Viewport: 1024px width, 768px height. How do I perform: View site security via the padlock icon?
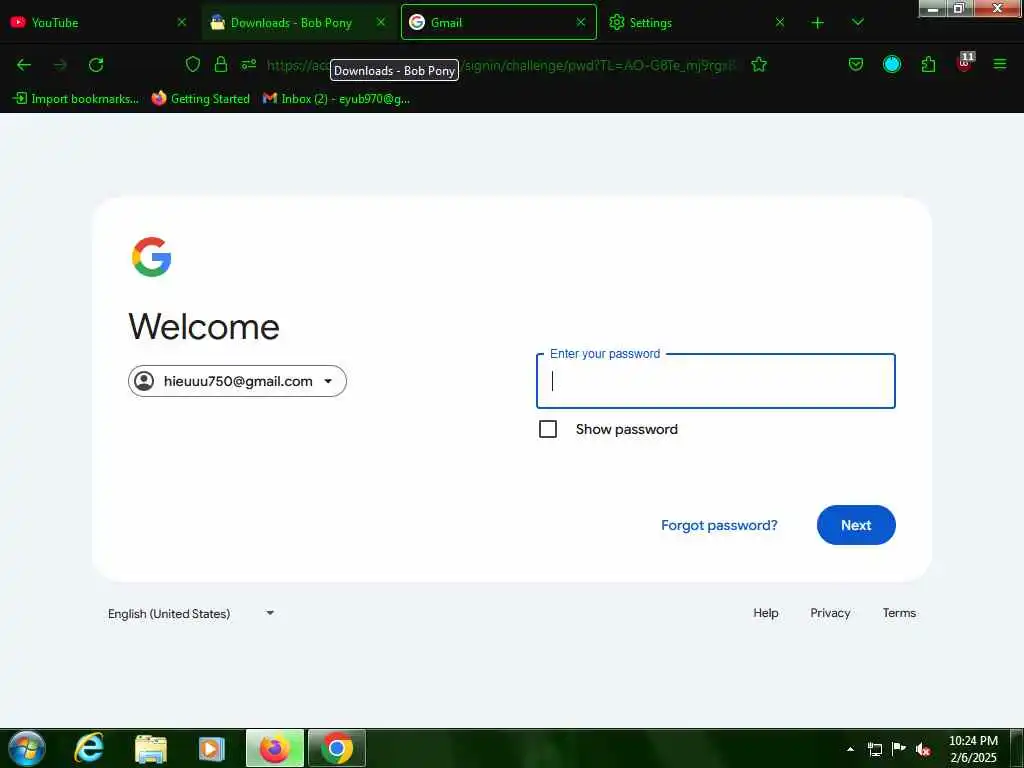point(221,64)
